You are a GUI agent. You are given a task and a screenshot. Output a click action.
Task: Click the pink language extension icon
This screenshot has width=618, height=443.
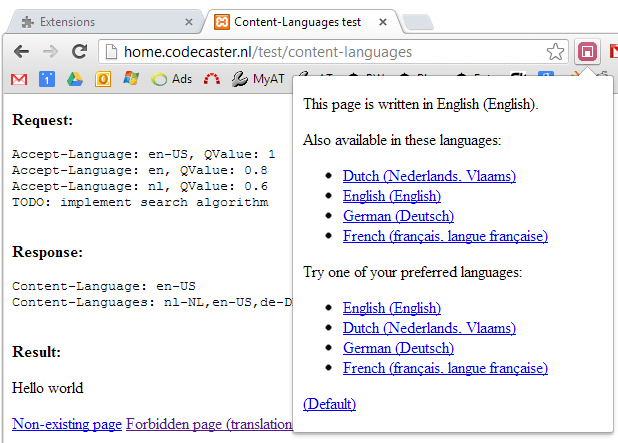(587, 52)
